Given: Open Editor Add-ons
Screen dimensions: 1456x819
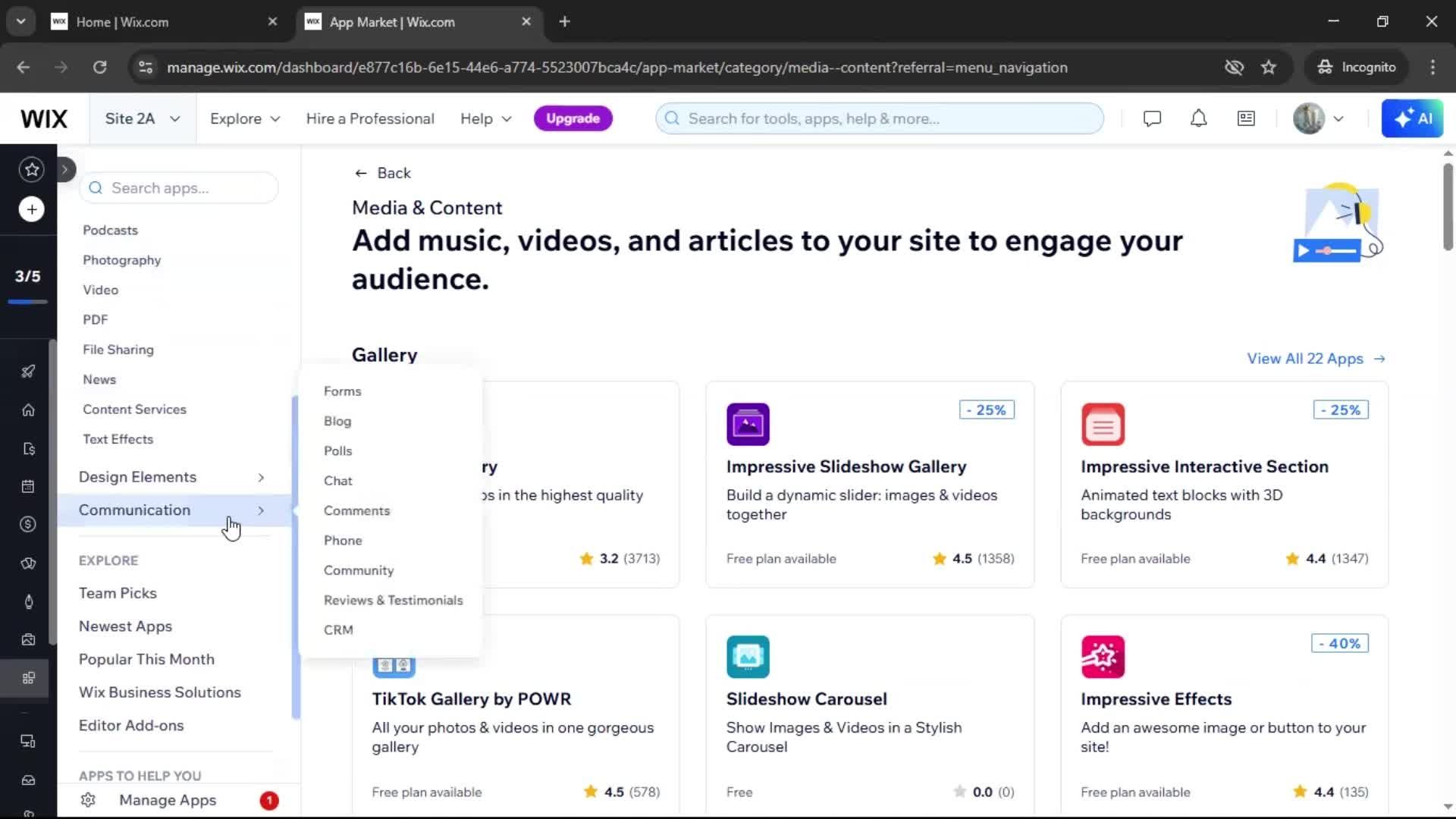Looking at the screenshot, I should 131,726.
